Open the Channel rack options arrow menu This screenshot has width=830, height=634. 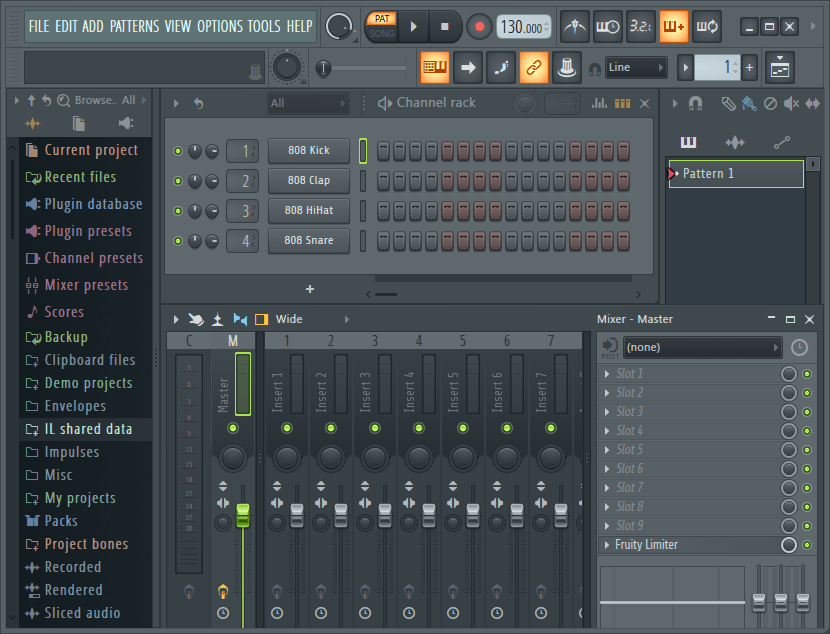coord(176,103)
